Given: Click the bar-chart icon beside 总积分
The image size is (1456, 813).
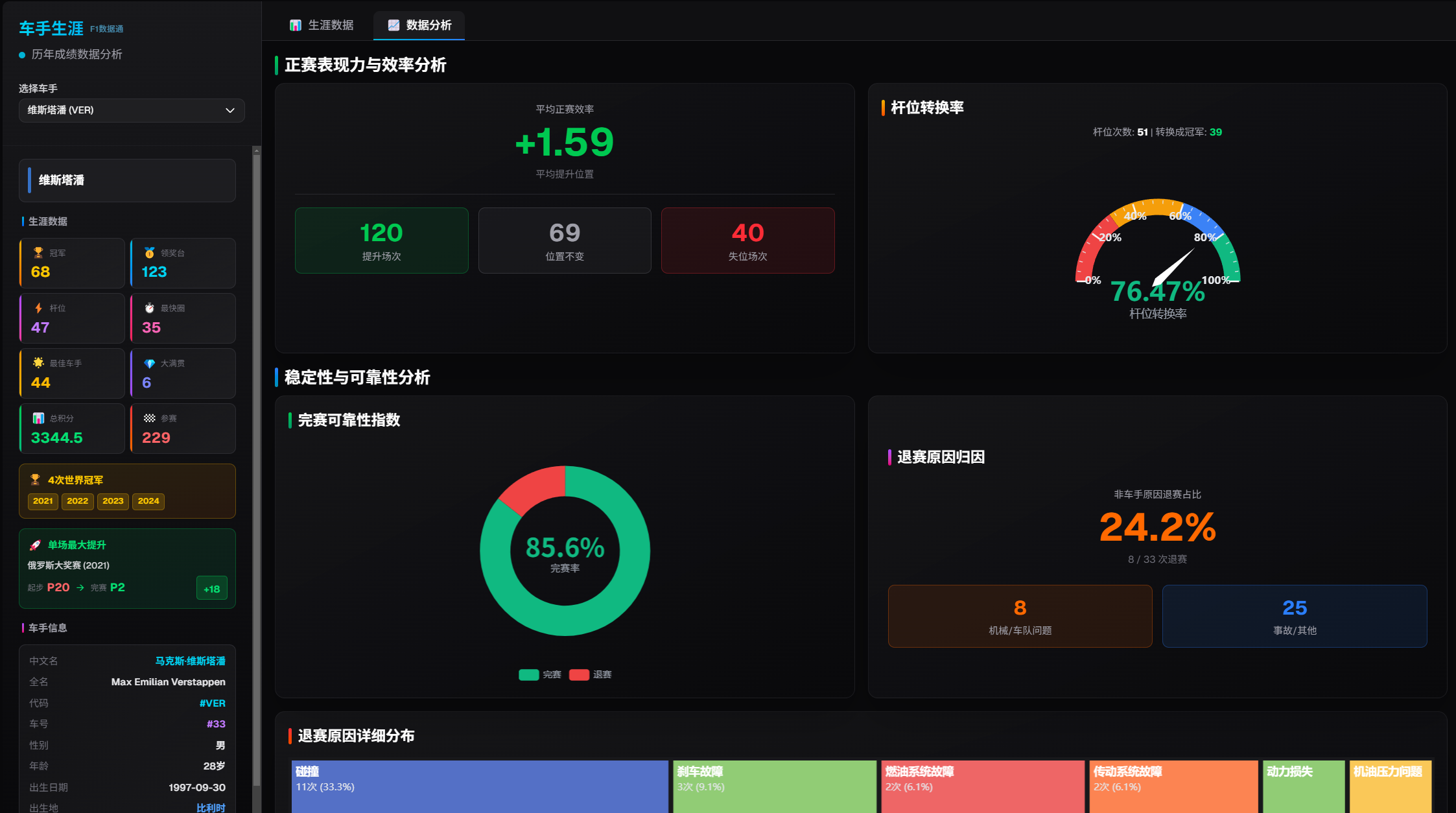Looking at the screenshot, I should (38, 418).
